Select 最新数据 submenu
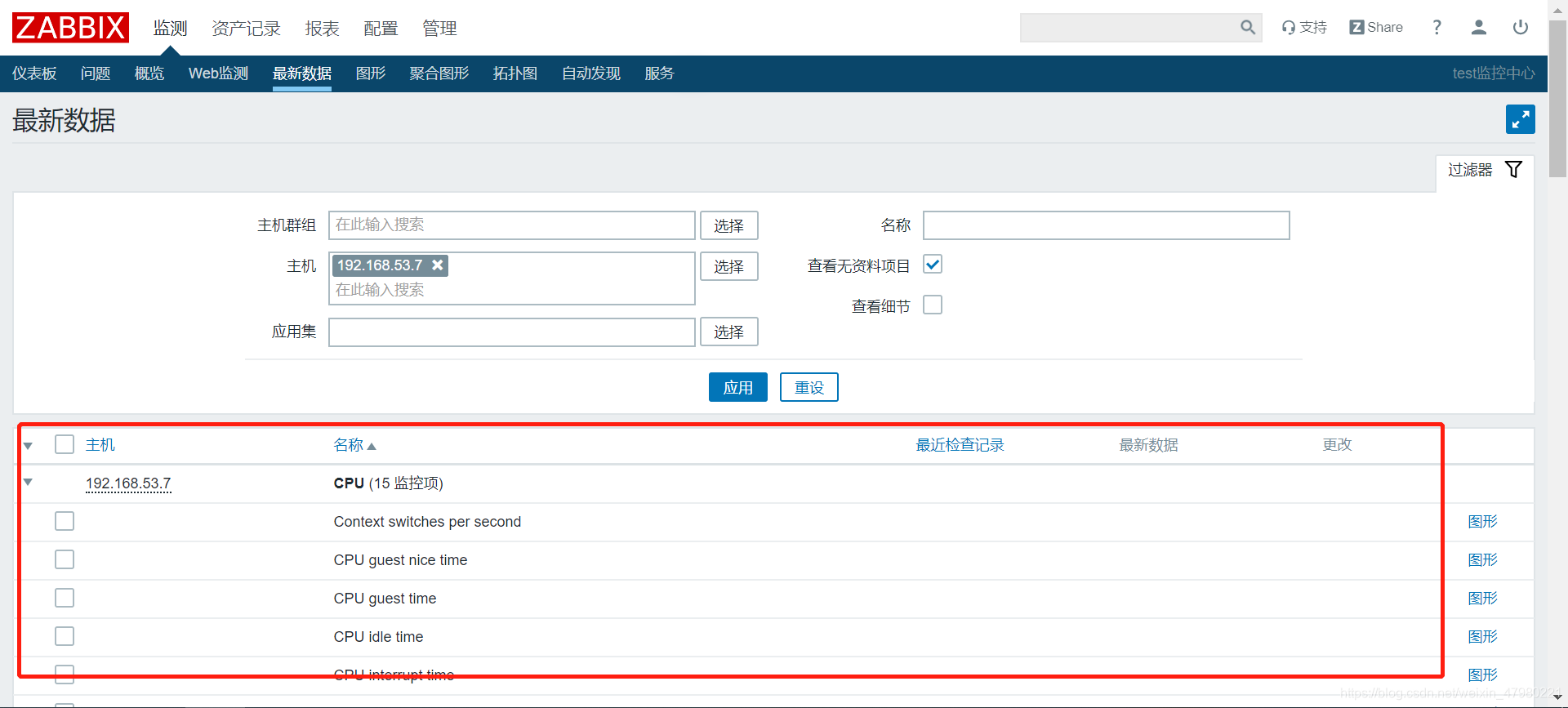This screenshot has width=1568, height=708. [302, 73]
